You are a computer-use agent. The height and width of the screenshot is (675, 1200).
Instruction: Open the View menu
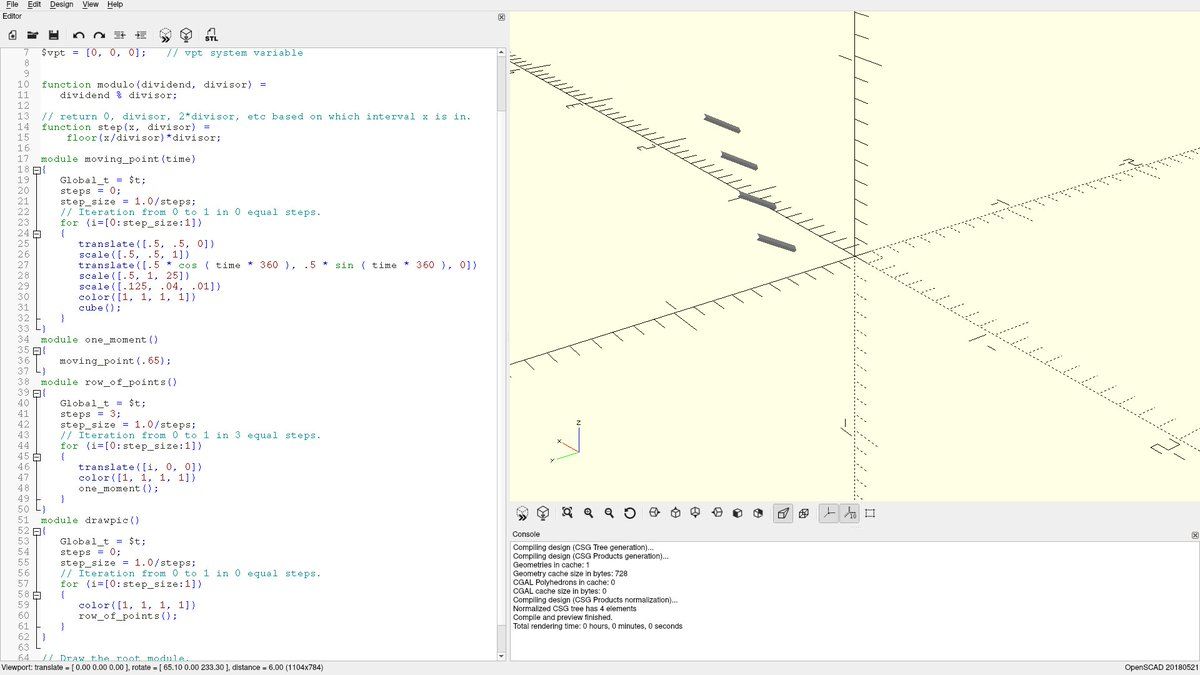pyautogui.click(x=90, y=5)
